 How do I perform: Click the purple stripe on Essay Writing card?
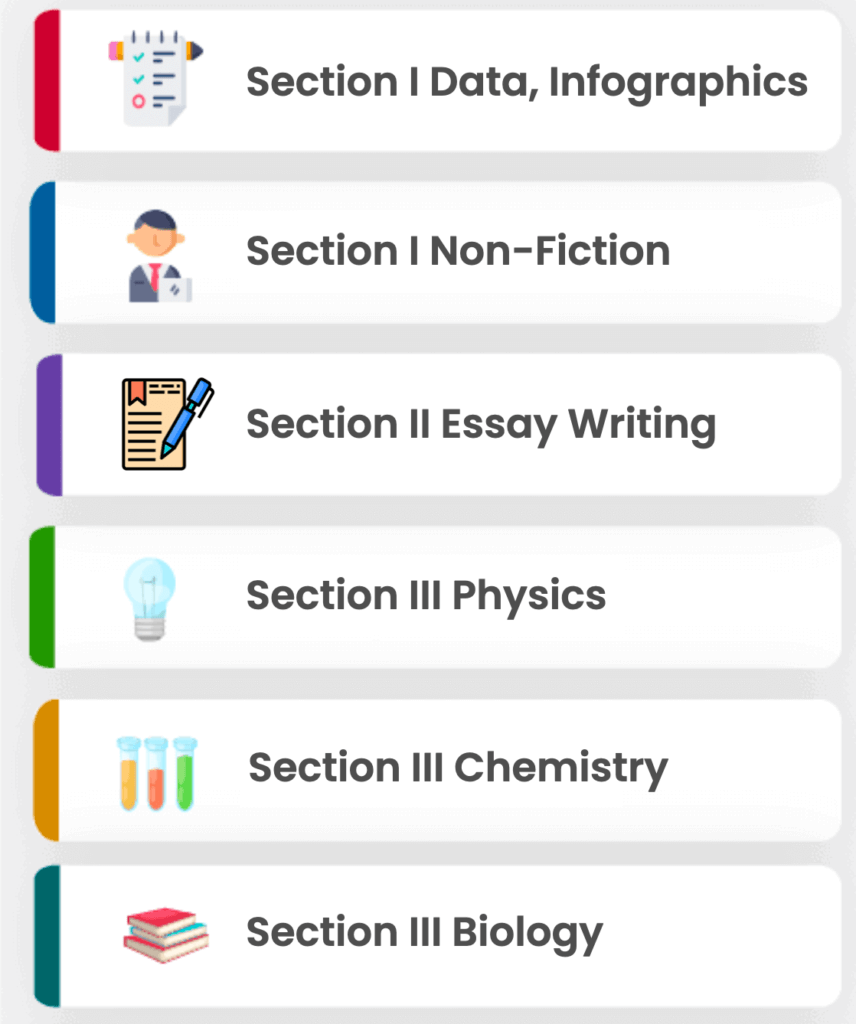(x=50, y=425)
